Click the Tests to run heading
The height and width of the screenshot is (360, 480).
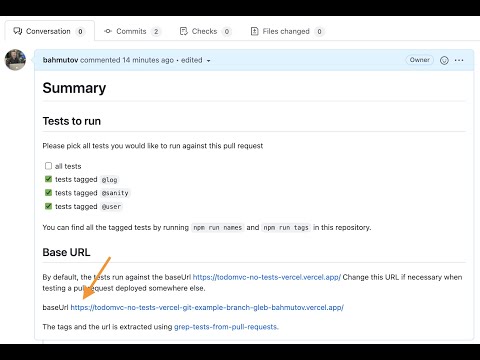(x=72, y=121)
